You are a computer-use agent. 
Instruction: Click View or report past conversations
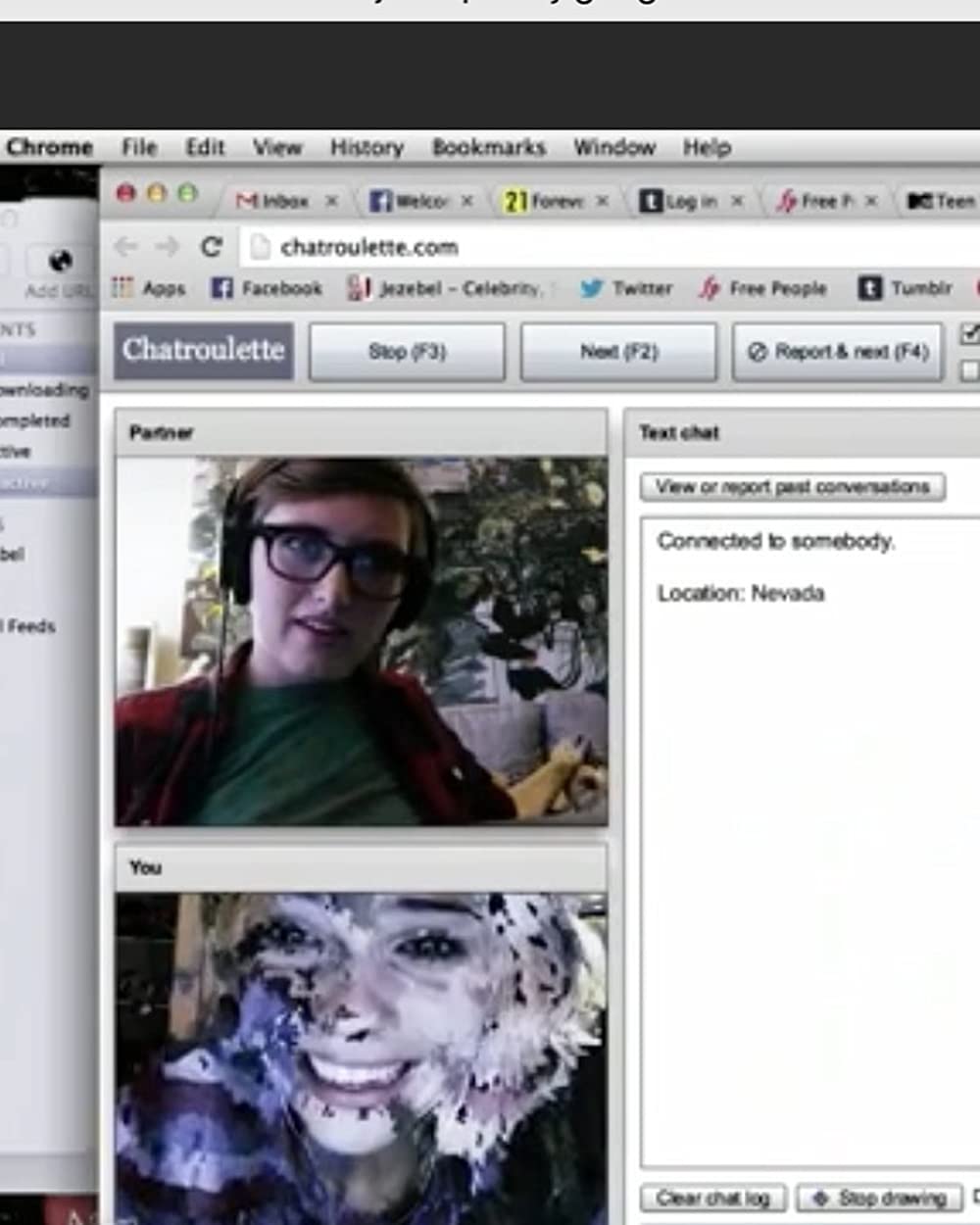click(x=792, y=487)
